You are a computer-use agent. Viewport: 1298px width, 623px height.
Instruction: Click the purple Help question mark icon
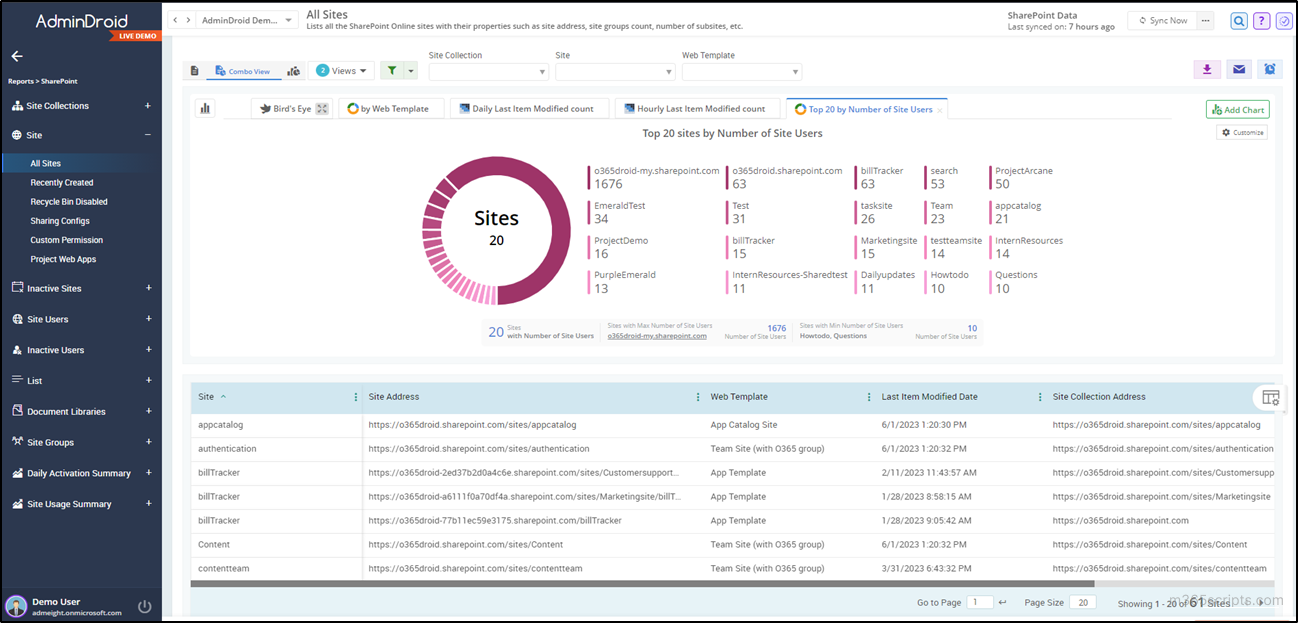(x=1261, y=20)
